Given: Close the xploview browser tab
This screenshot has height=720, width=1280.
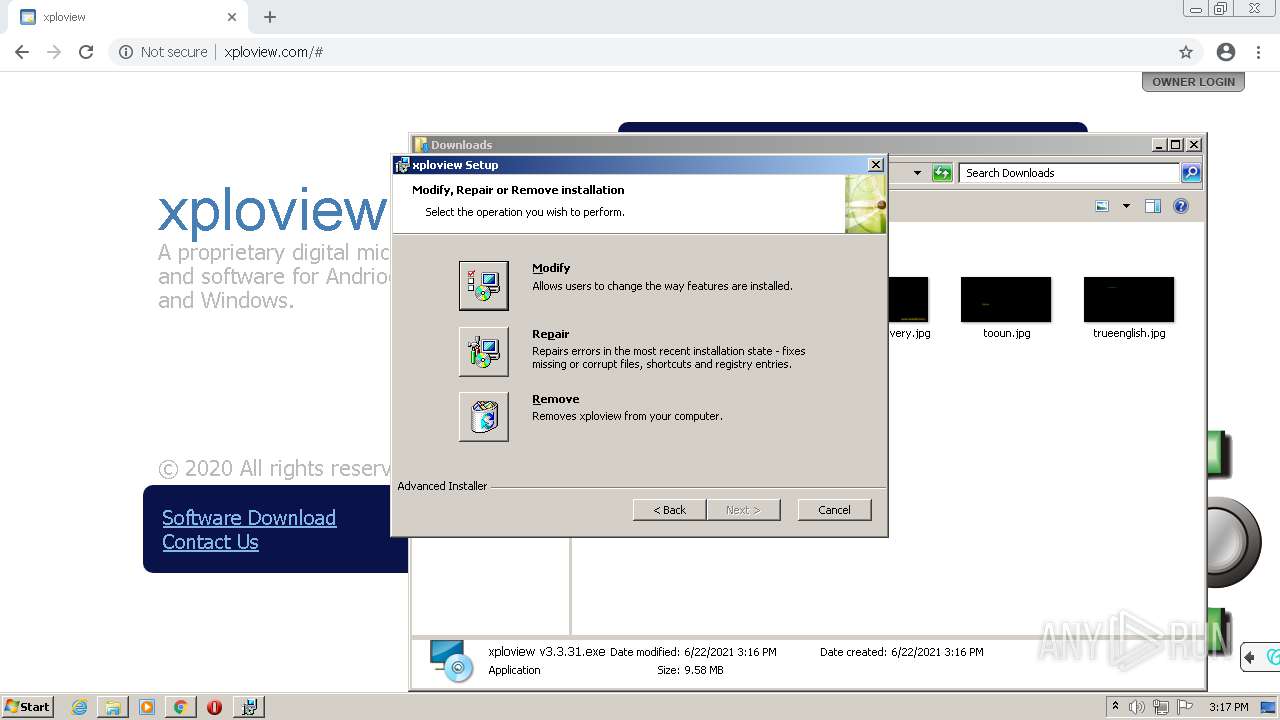Looking at the screenshot, I should click(232, 17).
